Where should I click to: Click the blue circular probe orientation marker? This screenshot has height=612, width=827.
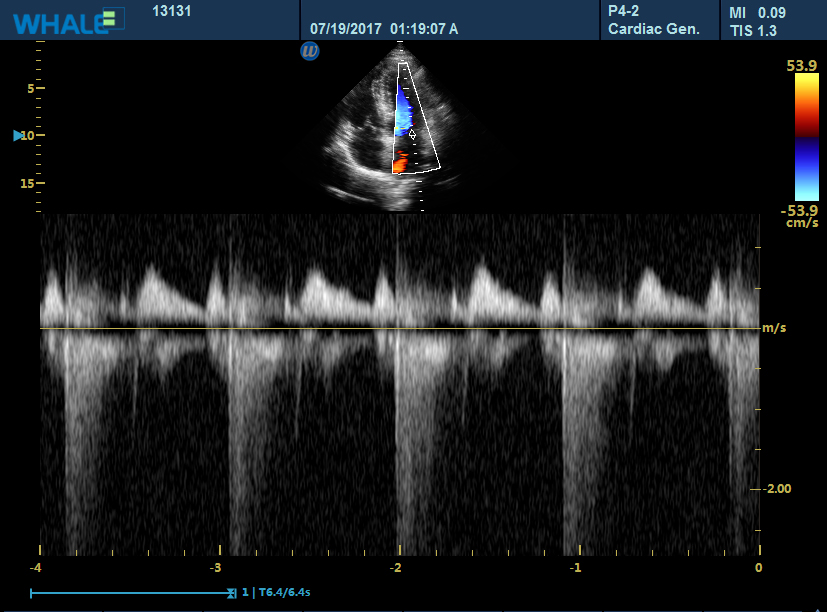click(310, 50)
